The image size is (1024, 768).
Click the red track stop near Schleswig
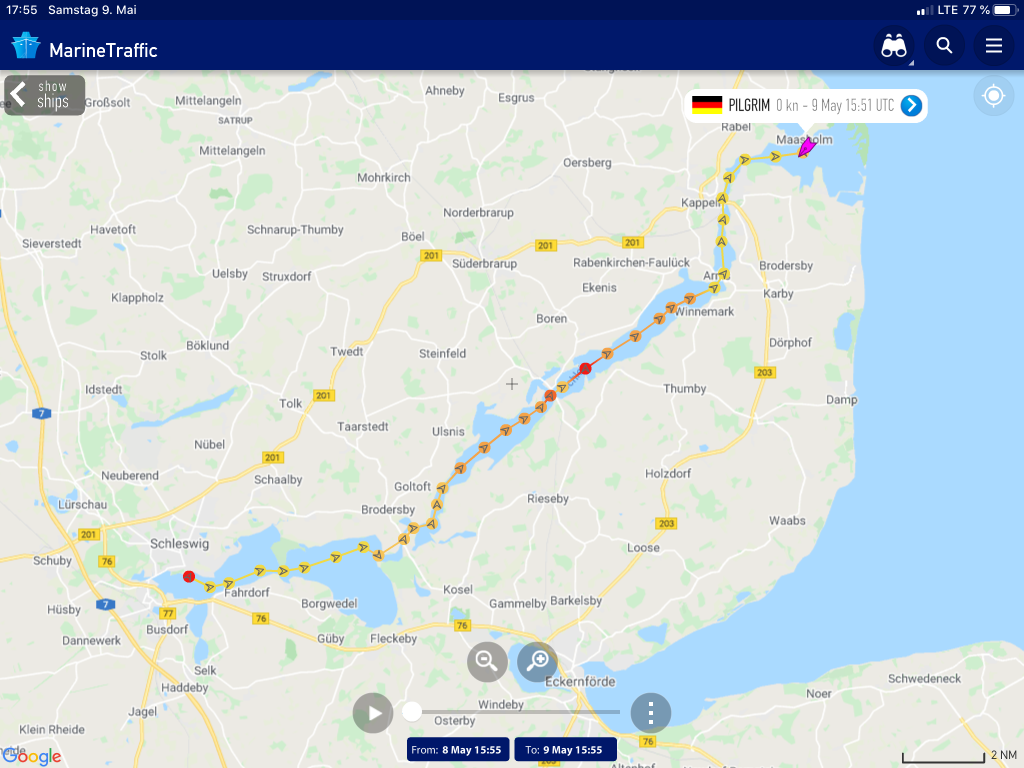tap(189, 577)
